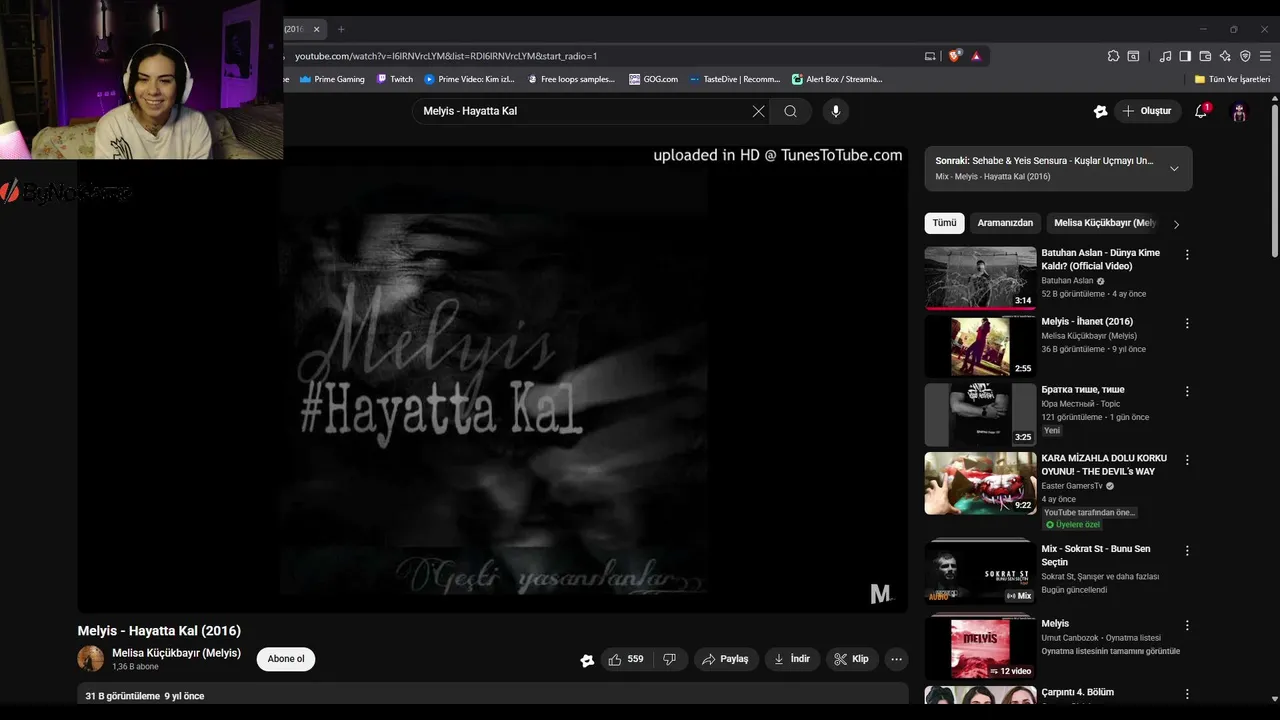Open browser hamburger main menu
The width and height of the screenshot is (1280, 720).
pyautogui.click(x=1266, y=56)
